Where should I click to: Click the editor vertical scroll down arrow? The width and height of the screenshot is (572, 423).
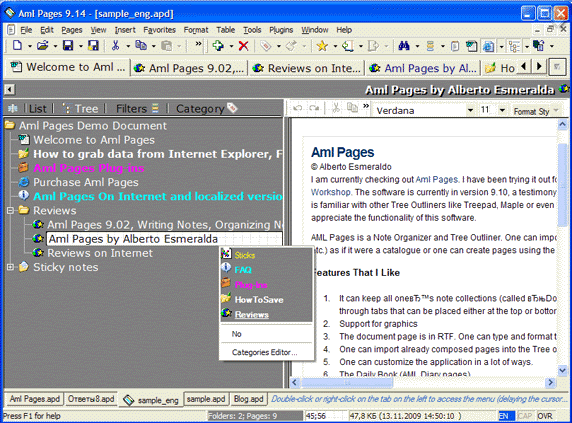[x=563, y=371]
